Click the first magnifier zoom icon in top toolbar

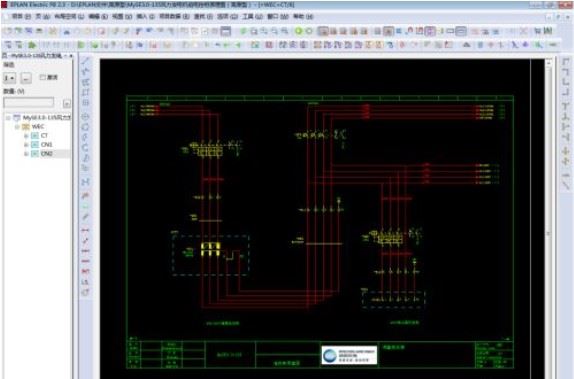tap(253, 31)
